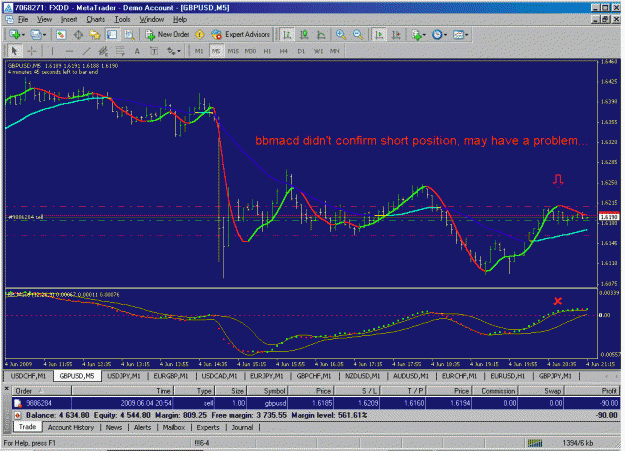Open the Account History terminal tab

coord(71,427)
